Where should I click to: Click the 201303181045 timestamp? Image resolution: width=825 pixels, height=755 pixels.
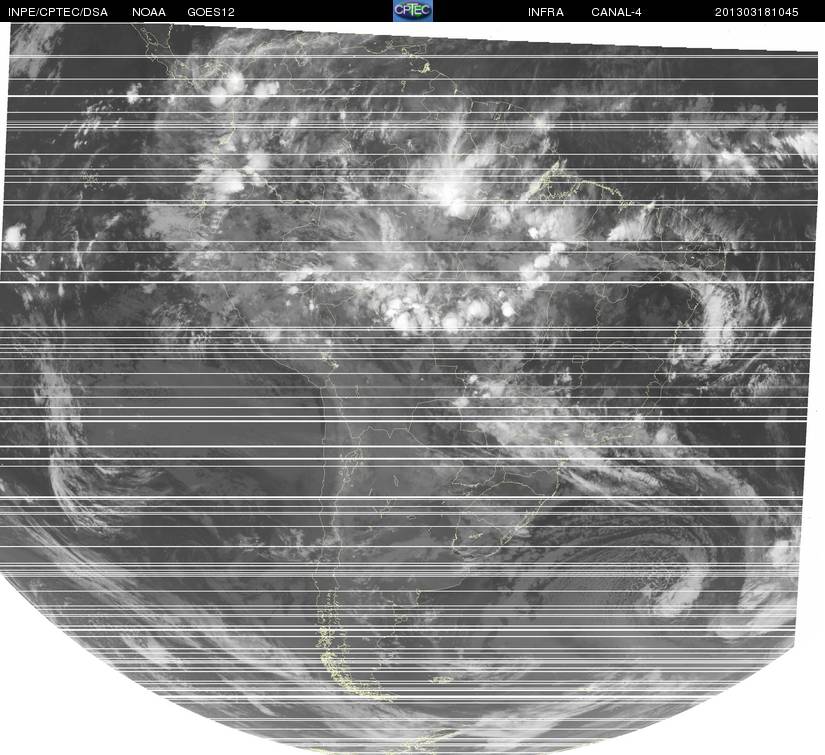click(x=757, y=12)
